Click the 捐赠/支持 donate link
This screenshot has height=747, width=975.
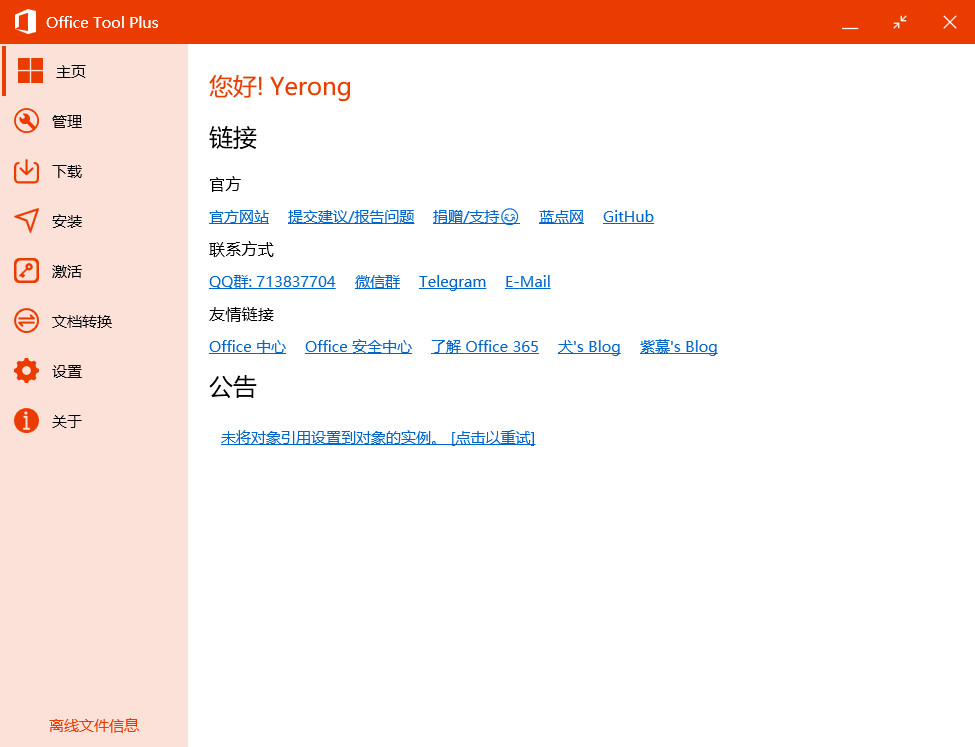point(475,217)
